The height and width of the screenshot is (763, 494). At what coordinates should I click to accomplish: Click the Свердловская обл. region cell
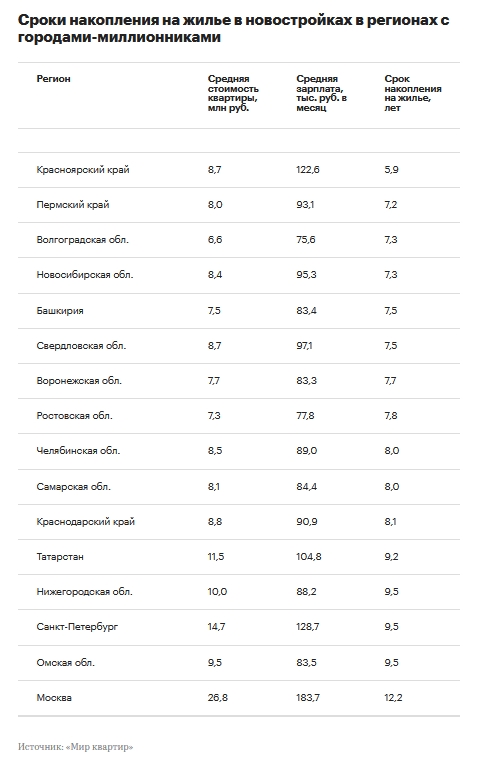(x=81, y=346)
